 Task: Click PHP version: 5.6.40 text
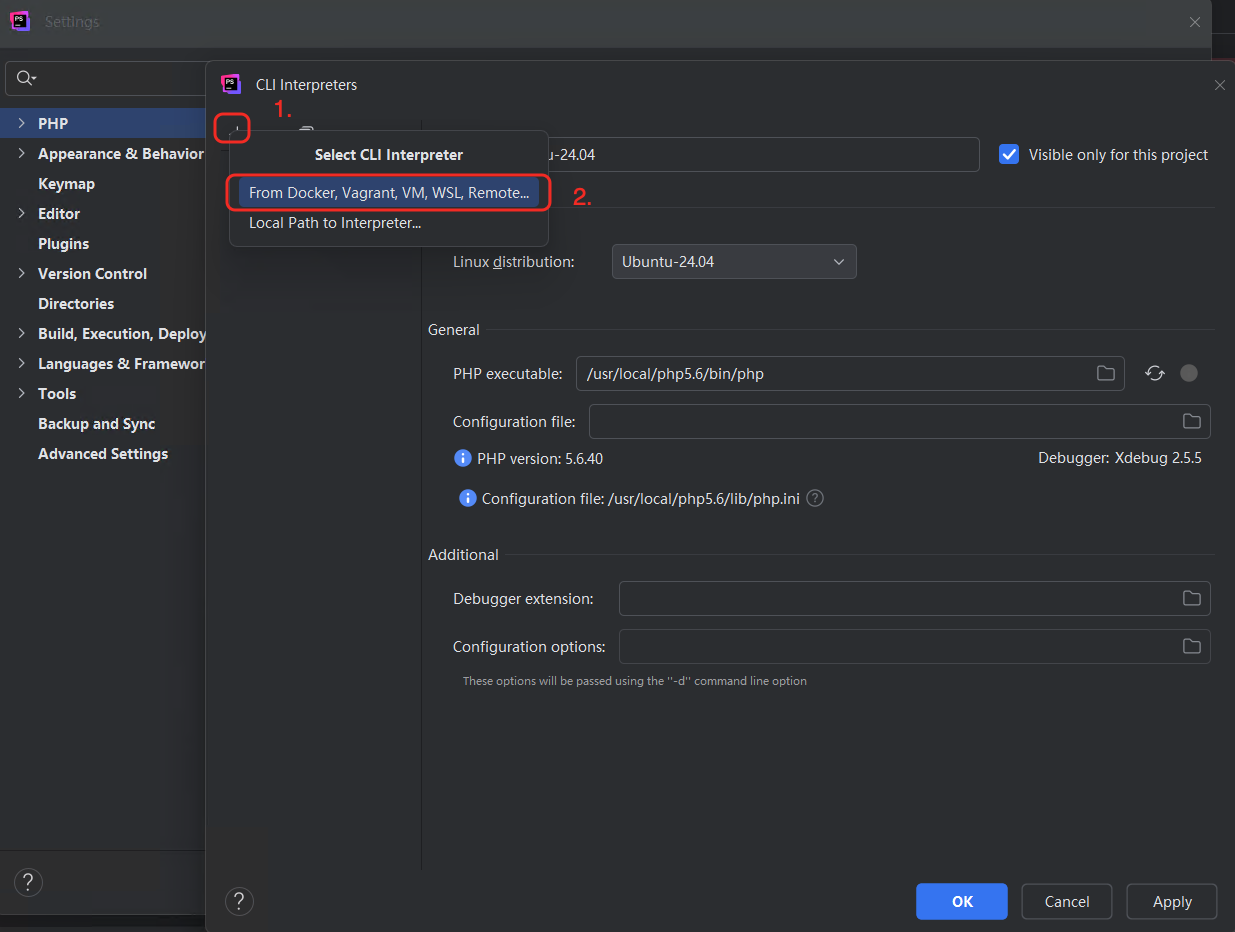point(540,459)
